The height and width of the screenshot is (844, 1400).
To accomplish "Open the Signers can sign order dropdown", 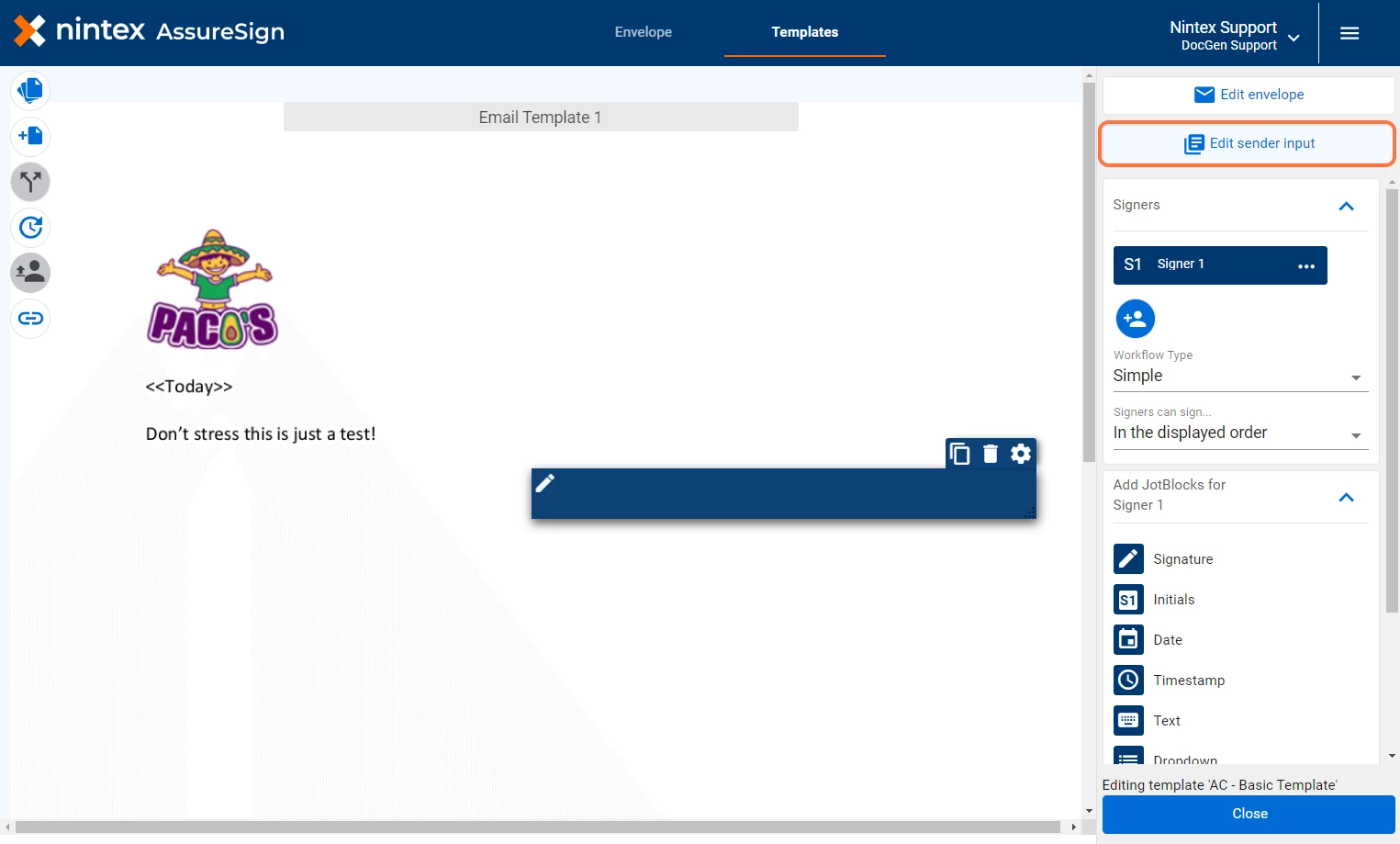I will tap(1240, 433).
